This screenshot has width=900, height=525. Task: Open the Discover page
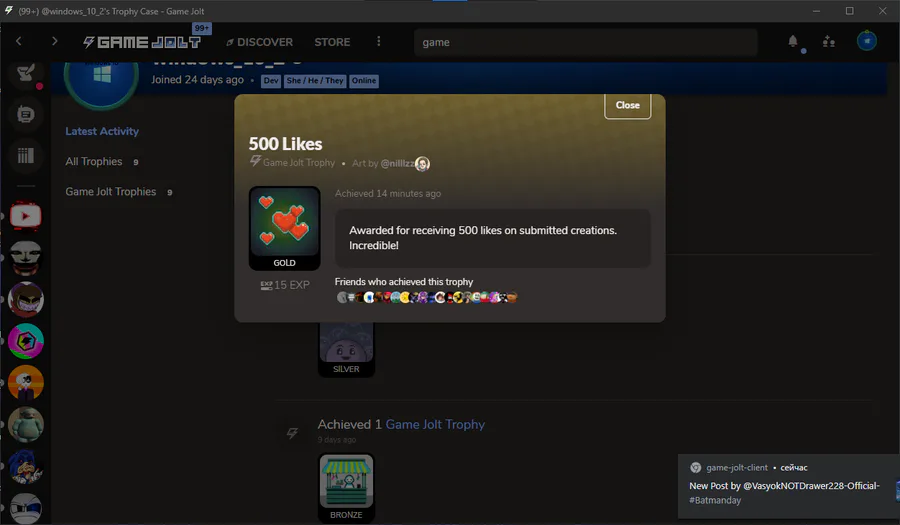[x=259, y=42]
